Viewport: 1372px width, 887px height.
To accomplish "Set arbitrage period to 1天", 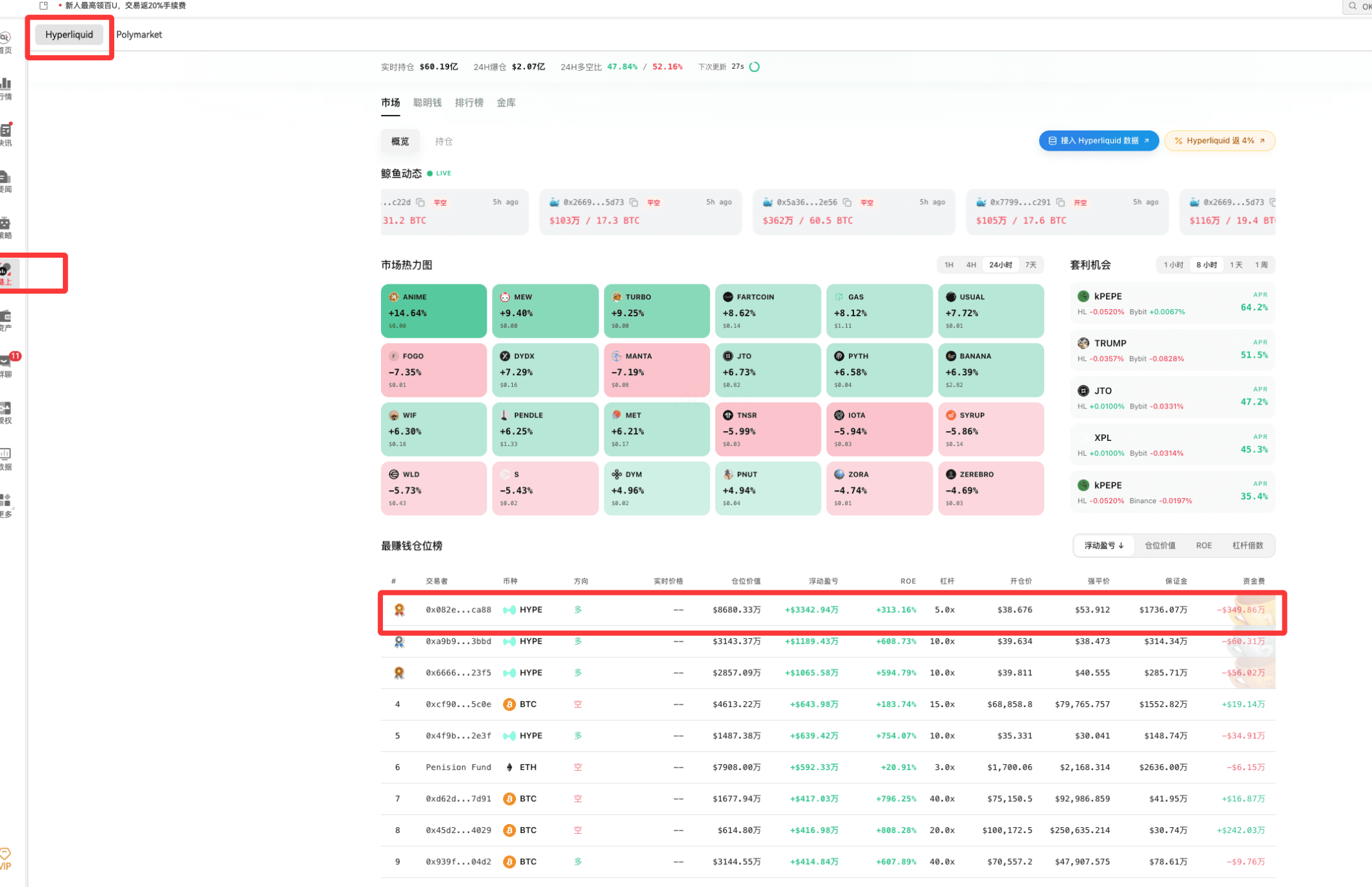I will click(x=1236, y=265).
